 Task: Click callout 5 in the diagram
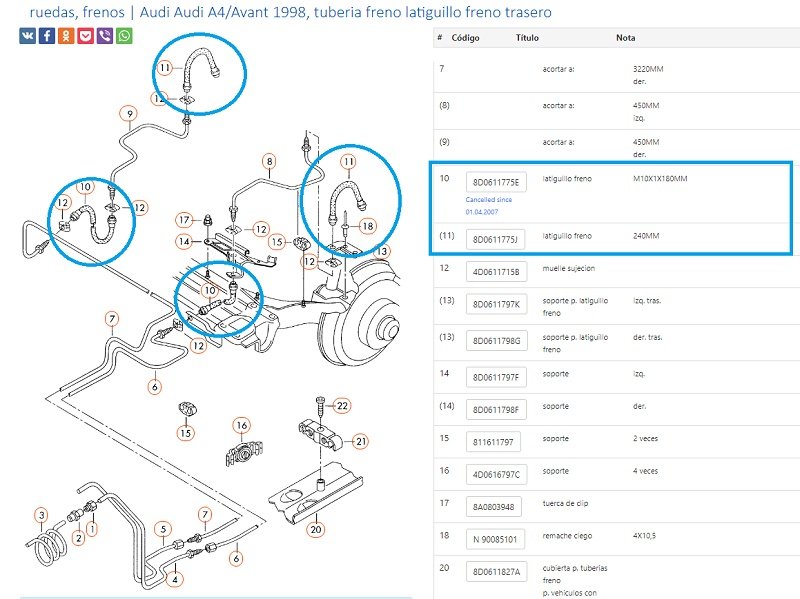point(163,529)
